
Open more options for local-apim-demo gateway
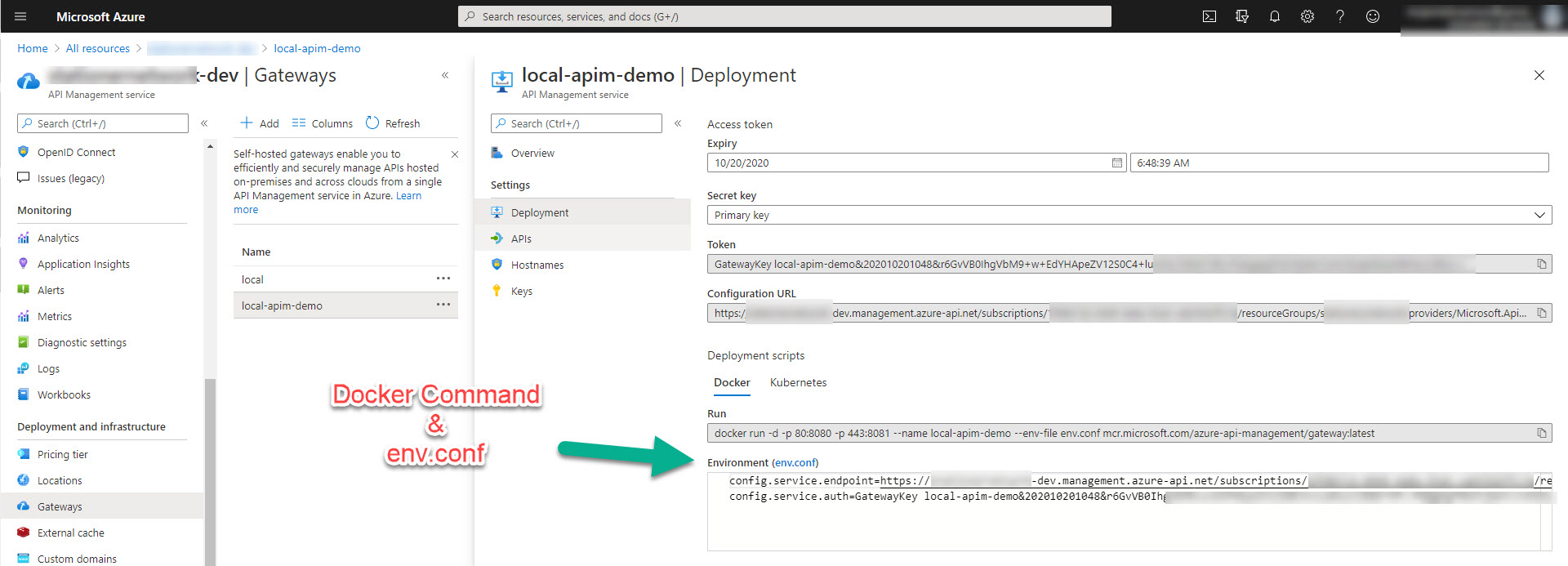[x=443, y=305]
